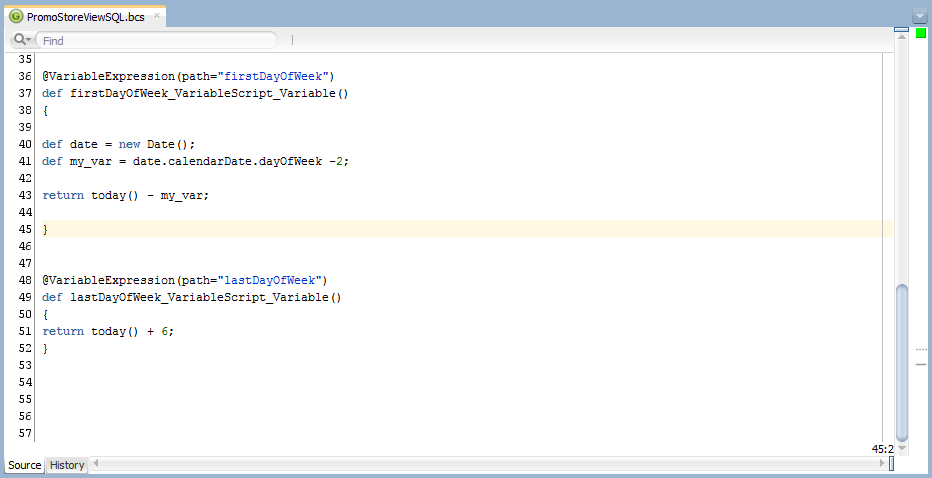Click the vertical scrollbar down arrow
Screen dimensions: 932x478
pyautogui.click(x=901, y=448)
